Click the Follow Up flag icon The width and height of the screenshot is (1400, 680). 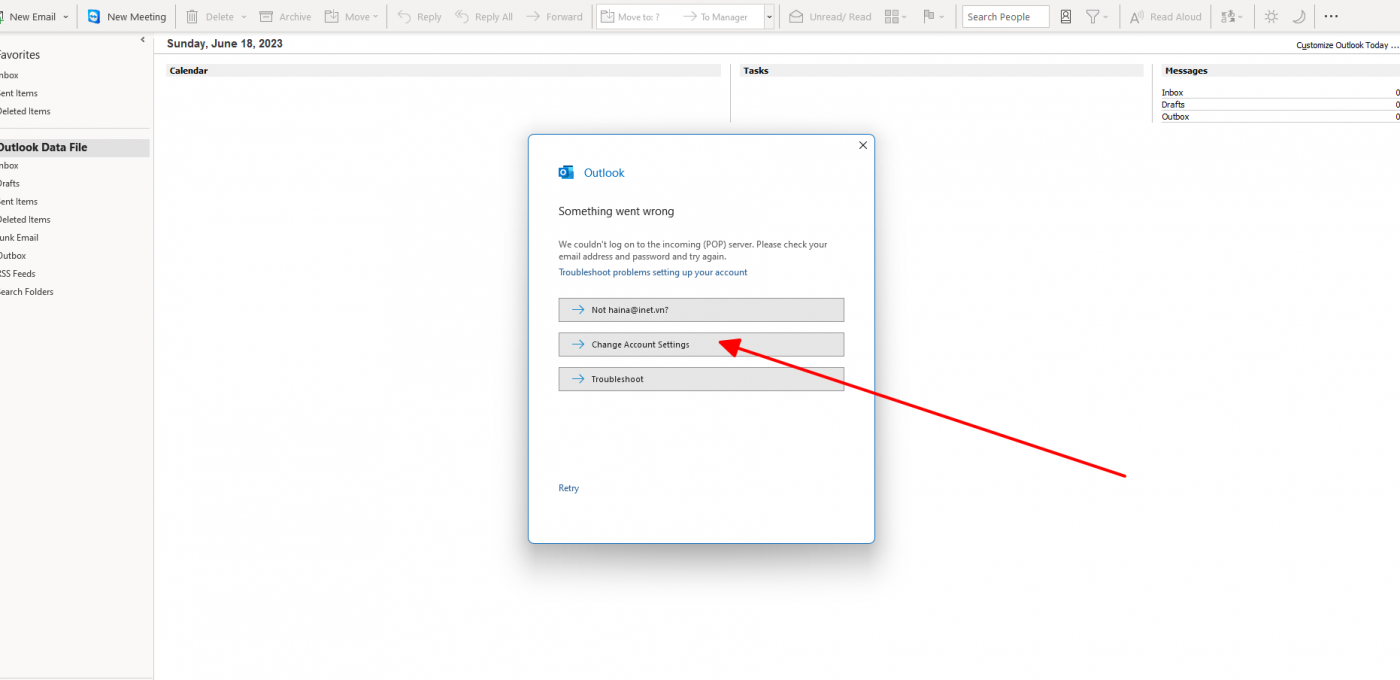tap(928, 17)
